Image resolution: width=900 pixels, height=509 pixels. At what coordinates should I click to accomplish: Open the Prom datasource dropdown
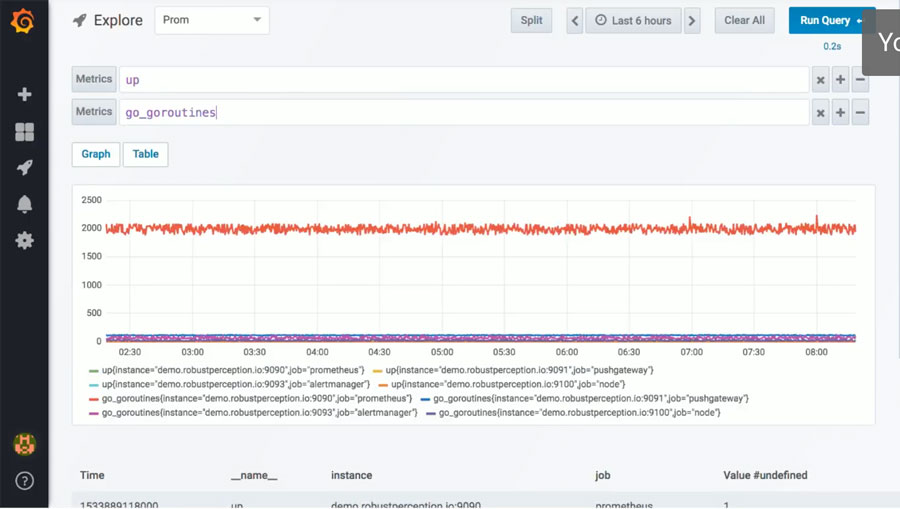point(212,20)
